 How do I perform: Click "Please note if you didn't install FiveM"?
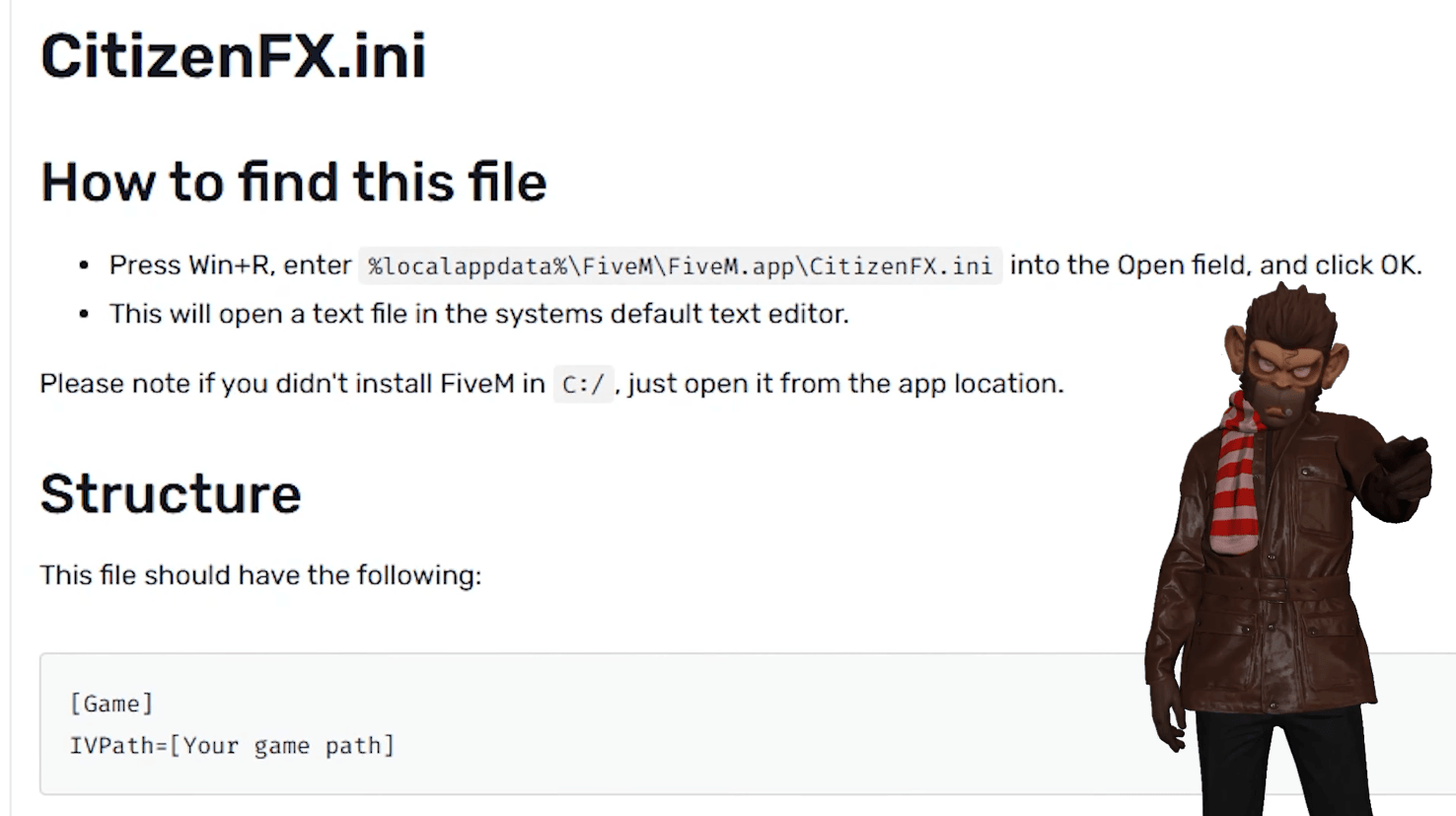click(292, 384)
